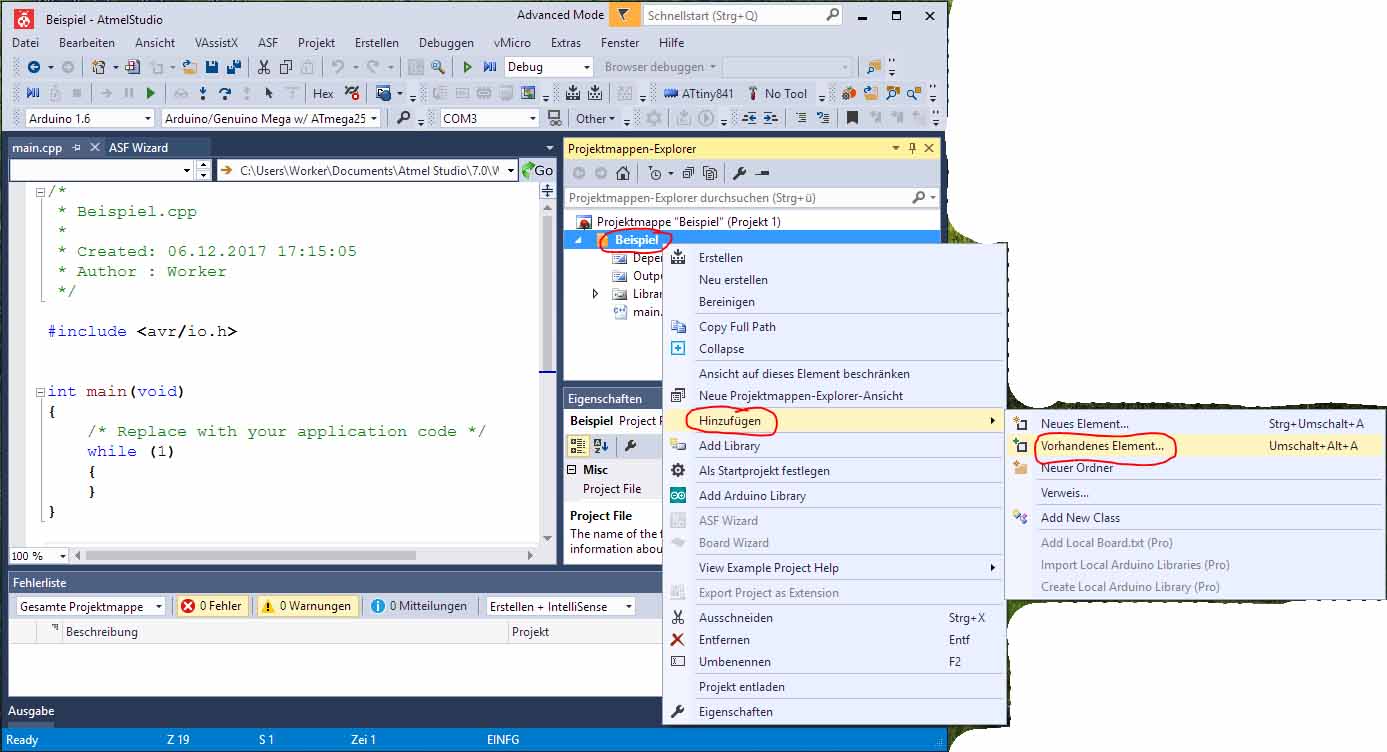
Task: Click the Alphabetical sort icon in Eigenschaften
Action: tap(601, 445)
